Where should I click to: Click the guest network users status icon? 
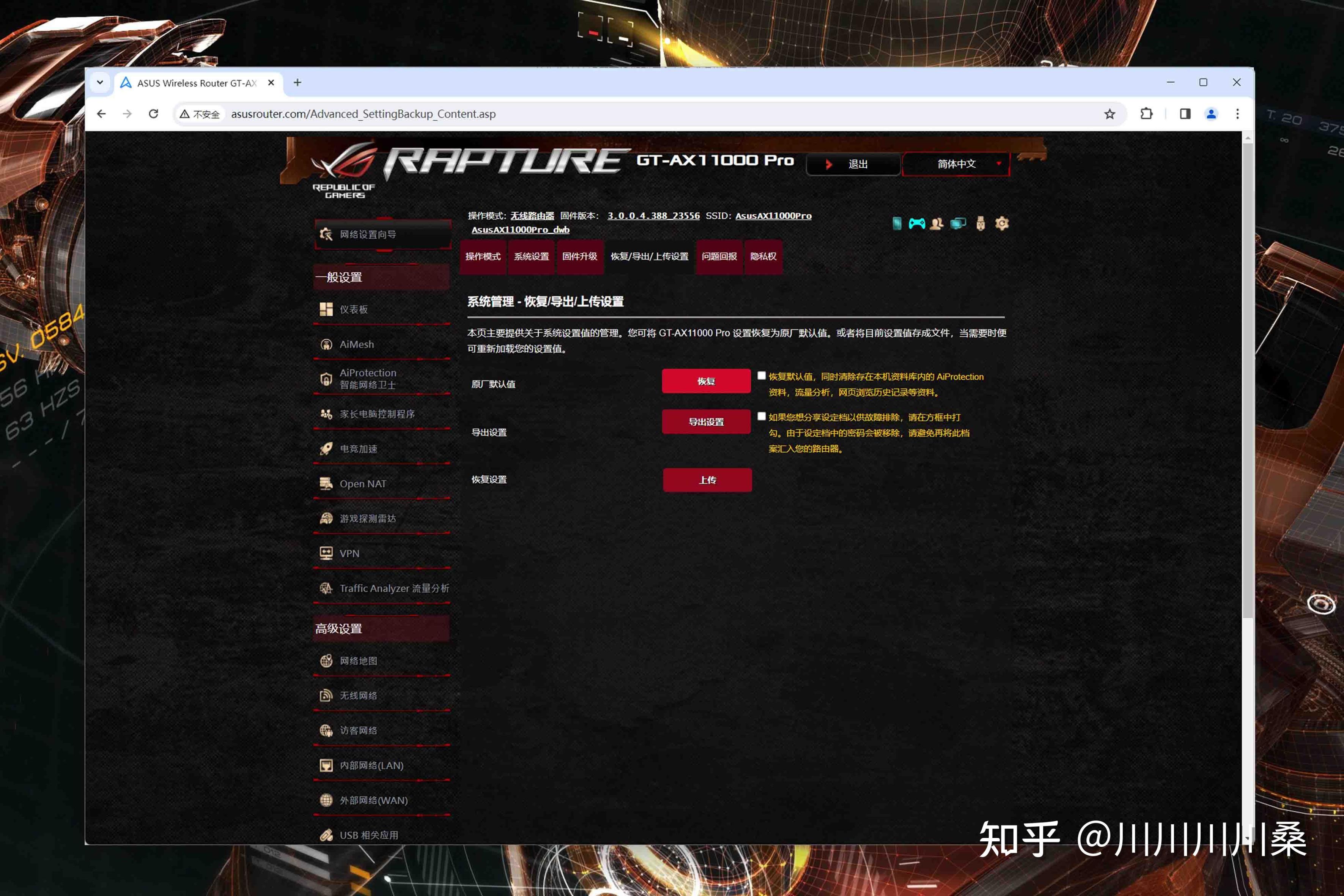pyautogui.click(x=936, y=223)
